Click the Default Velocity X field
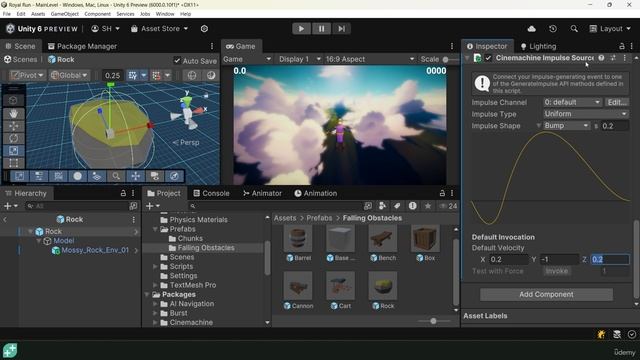 [x=509, y=259]
